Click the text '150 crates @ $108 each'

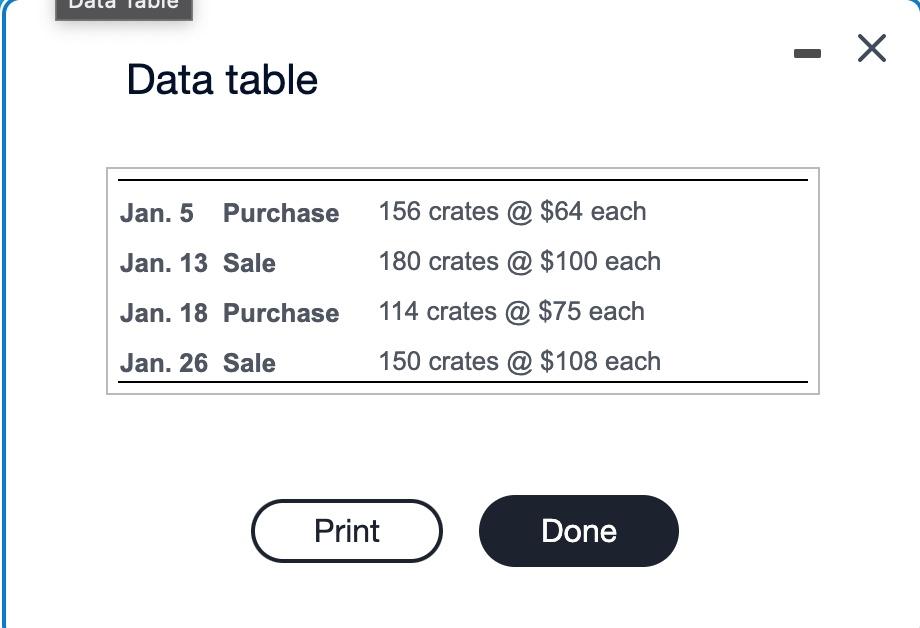point(519,361)
